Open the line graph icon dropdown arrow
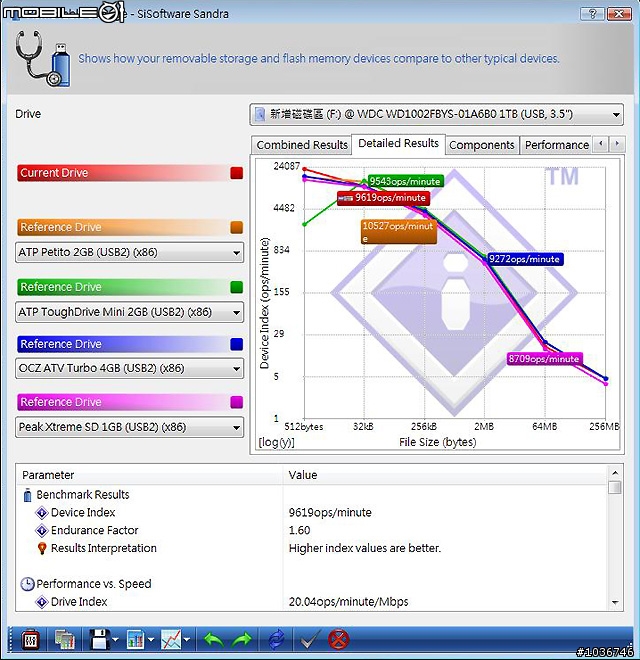The height and width of the screenshot is (660, 640). [187, 640]
